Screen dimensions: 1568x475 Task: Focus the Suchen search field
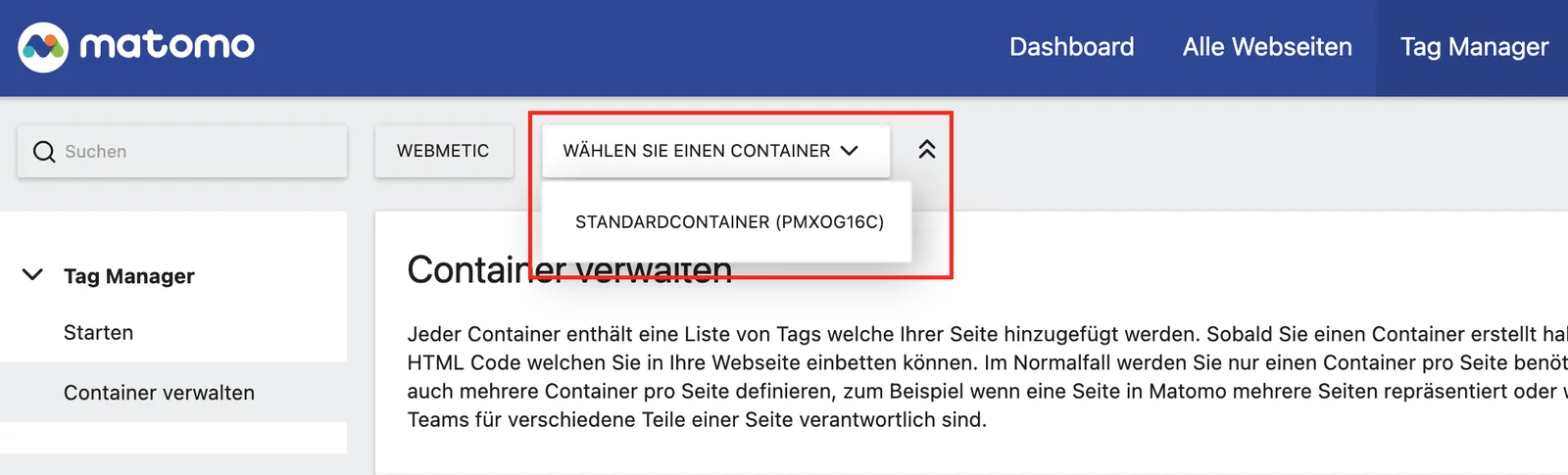point(182,152)
